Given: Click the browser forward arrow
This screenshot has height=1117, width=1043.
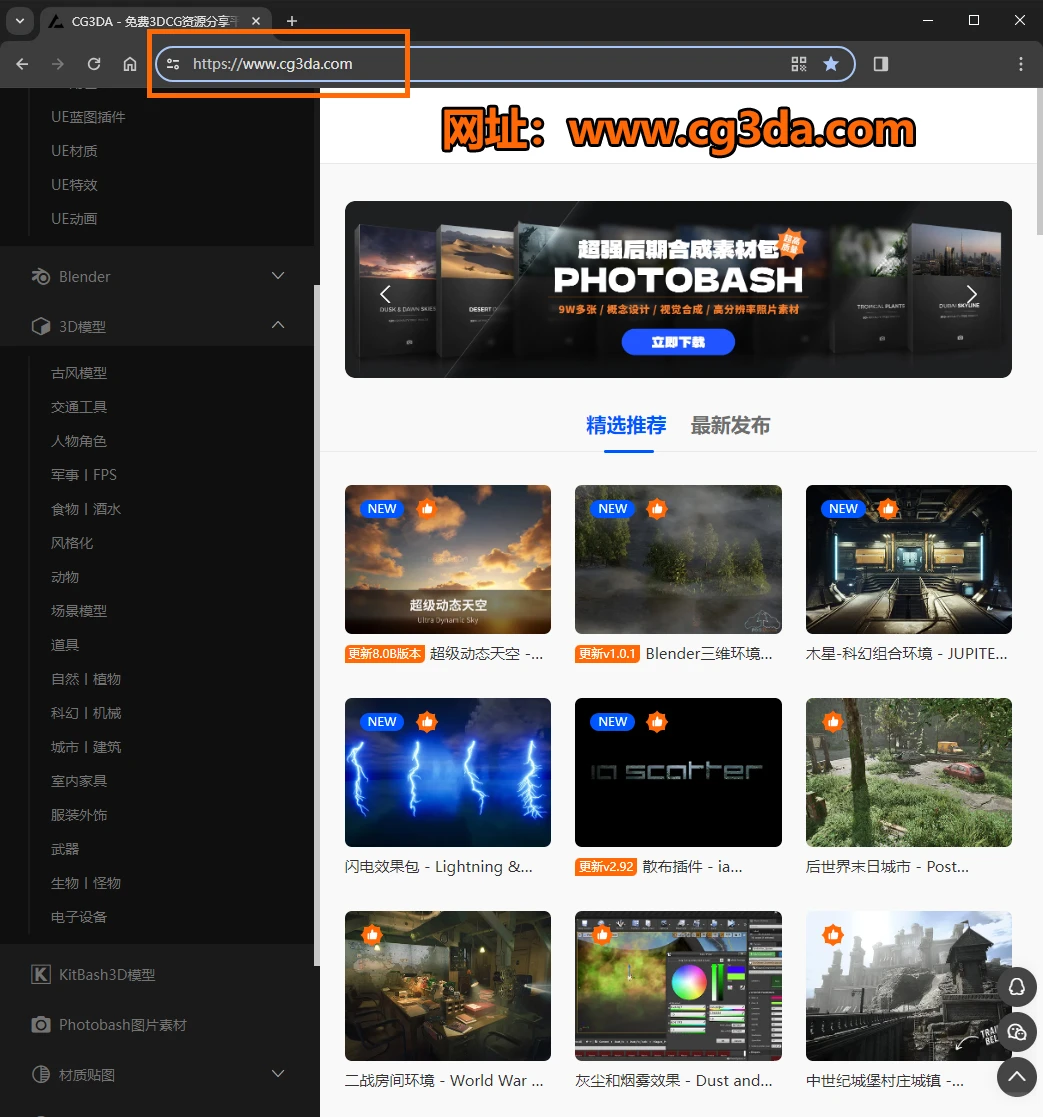Looking at the screenshot, I should pos(58,64).
